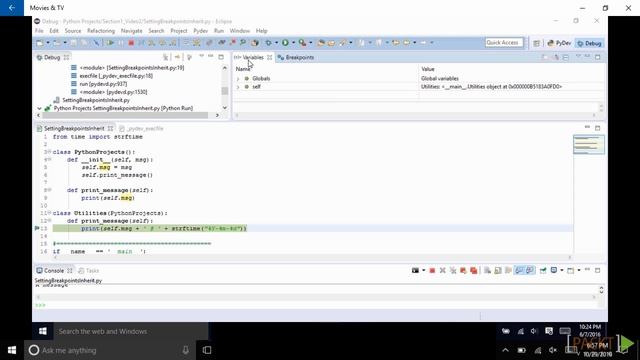Click the Cortana microphone icon
The image size is (640, 360).
[x=185, y=350]
